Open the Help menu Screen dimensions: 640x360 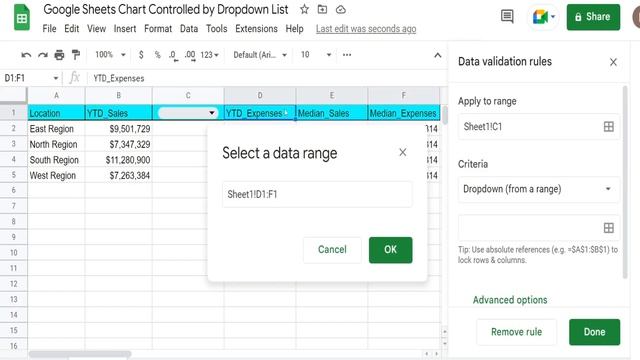pyautogui.click(x=294, y=29)
